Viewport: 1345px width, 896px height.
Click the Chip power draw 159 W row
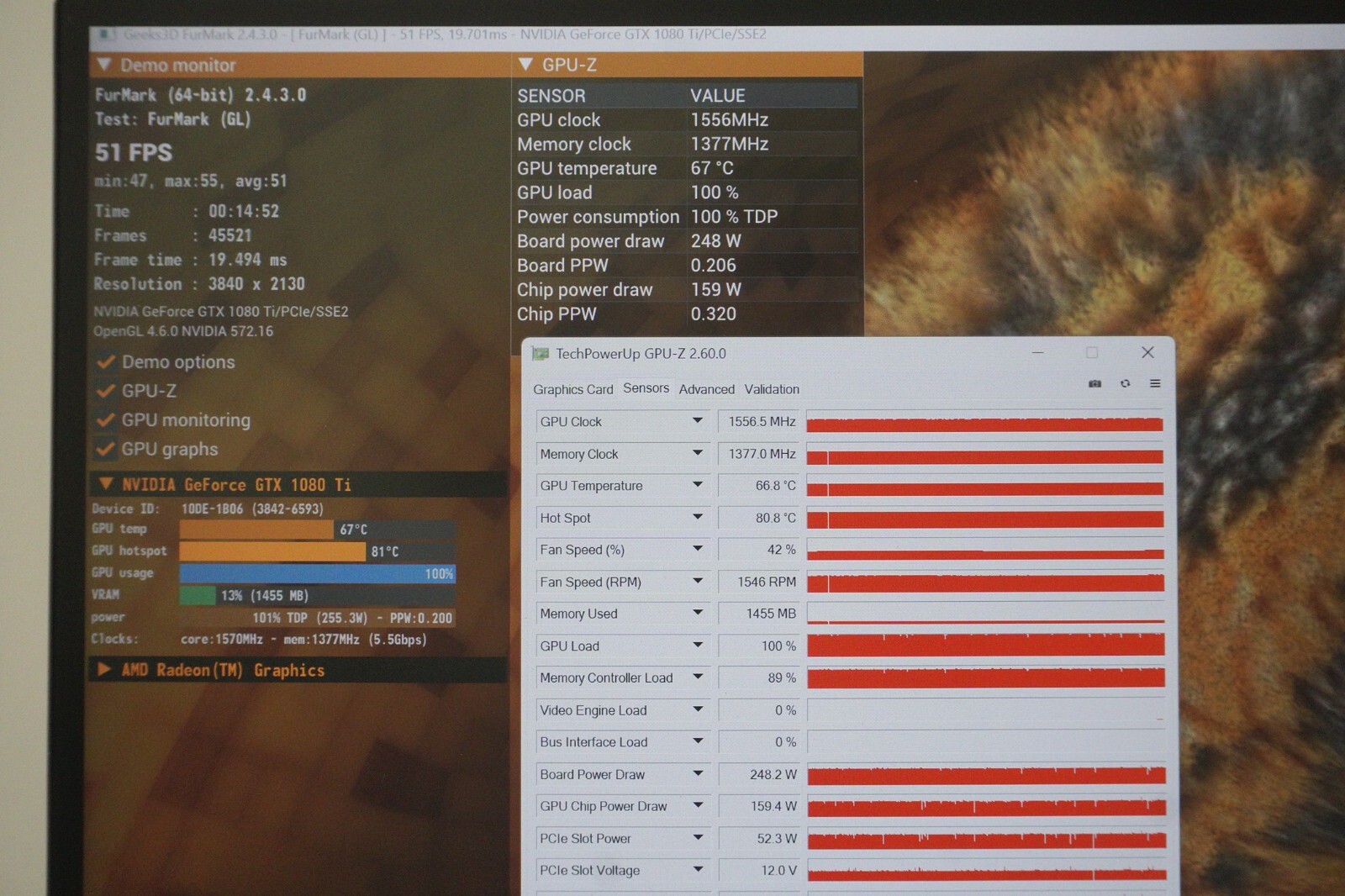click(686, 290)
